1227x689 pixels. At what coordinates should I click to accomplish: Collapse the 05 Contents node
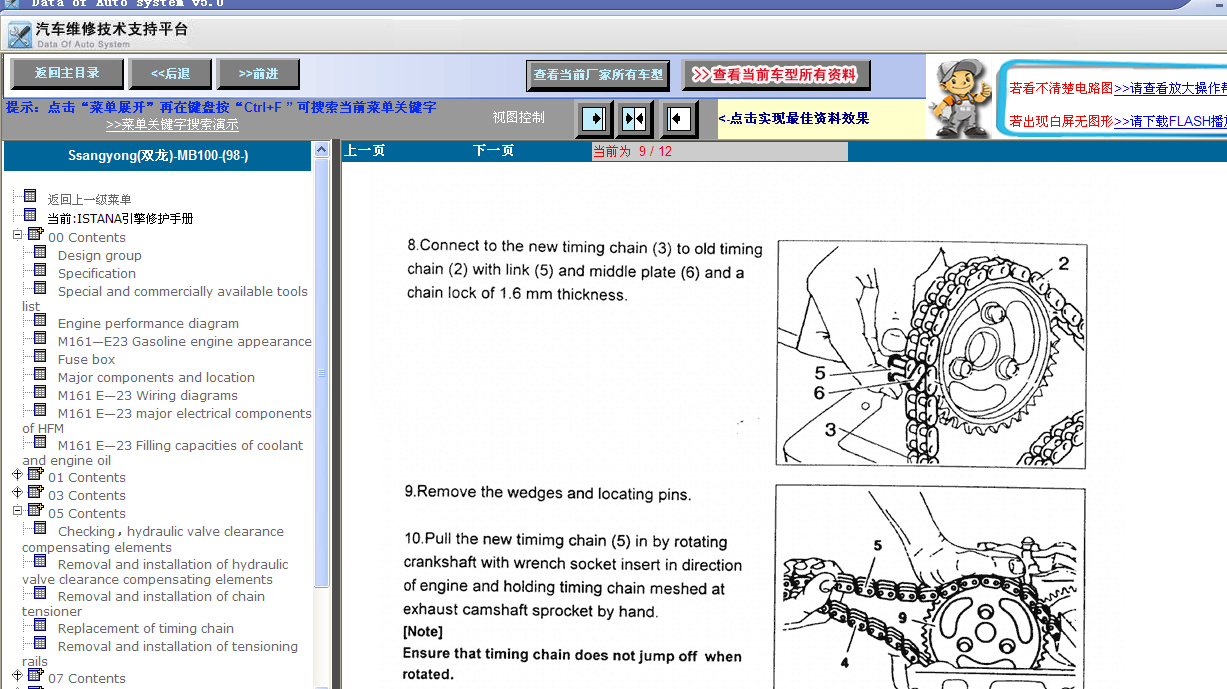(17, 512)
